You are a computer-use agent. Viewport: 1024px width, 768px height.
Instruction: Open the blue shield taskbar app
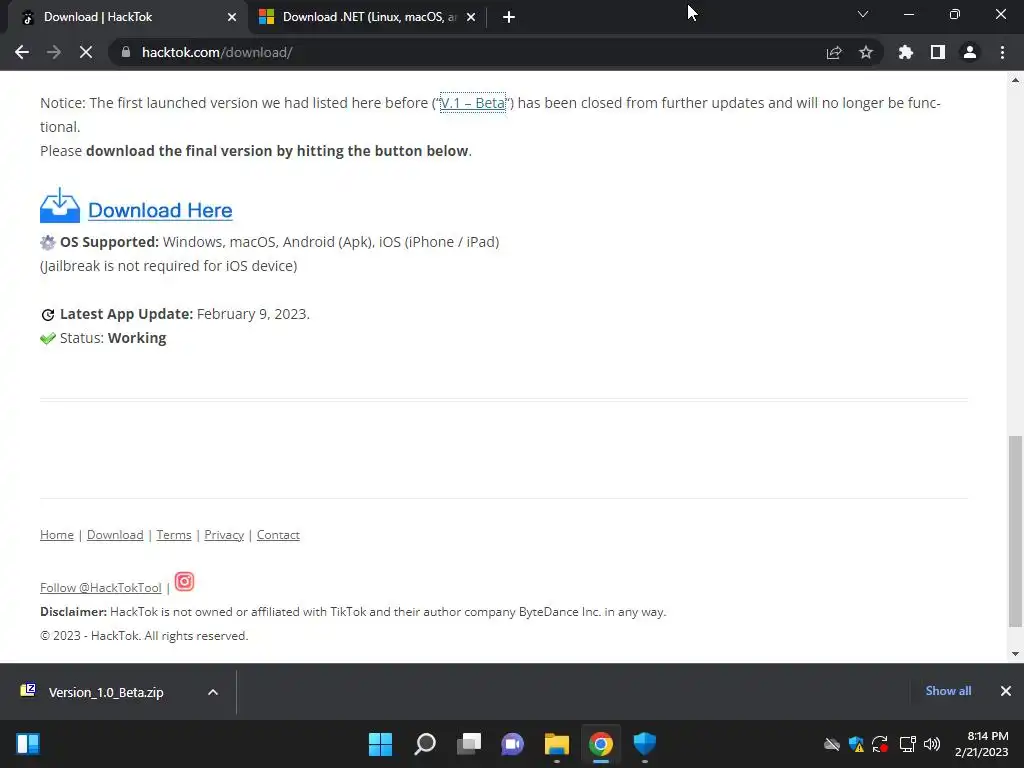pyautogui.click(x=645, y=744)
